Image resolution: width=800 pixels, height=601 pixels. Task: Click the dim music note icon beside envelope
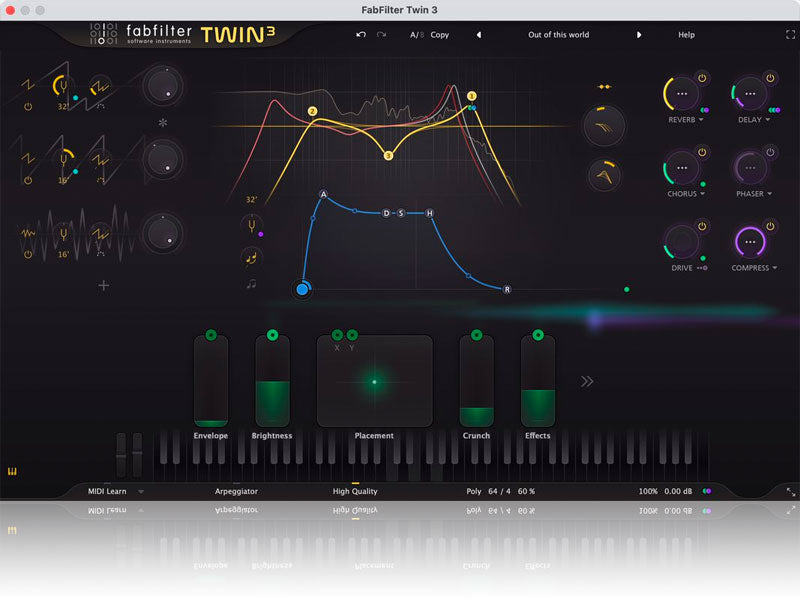251,284
